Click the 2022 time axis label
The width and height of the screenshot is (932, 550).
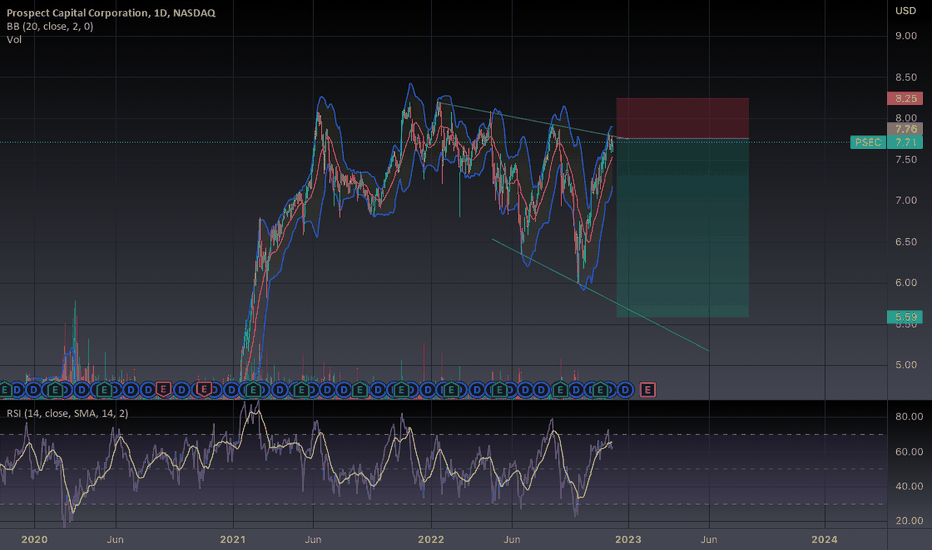430,539
